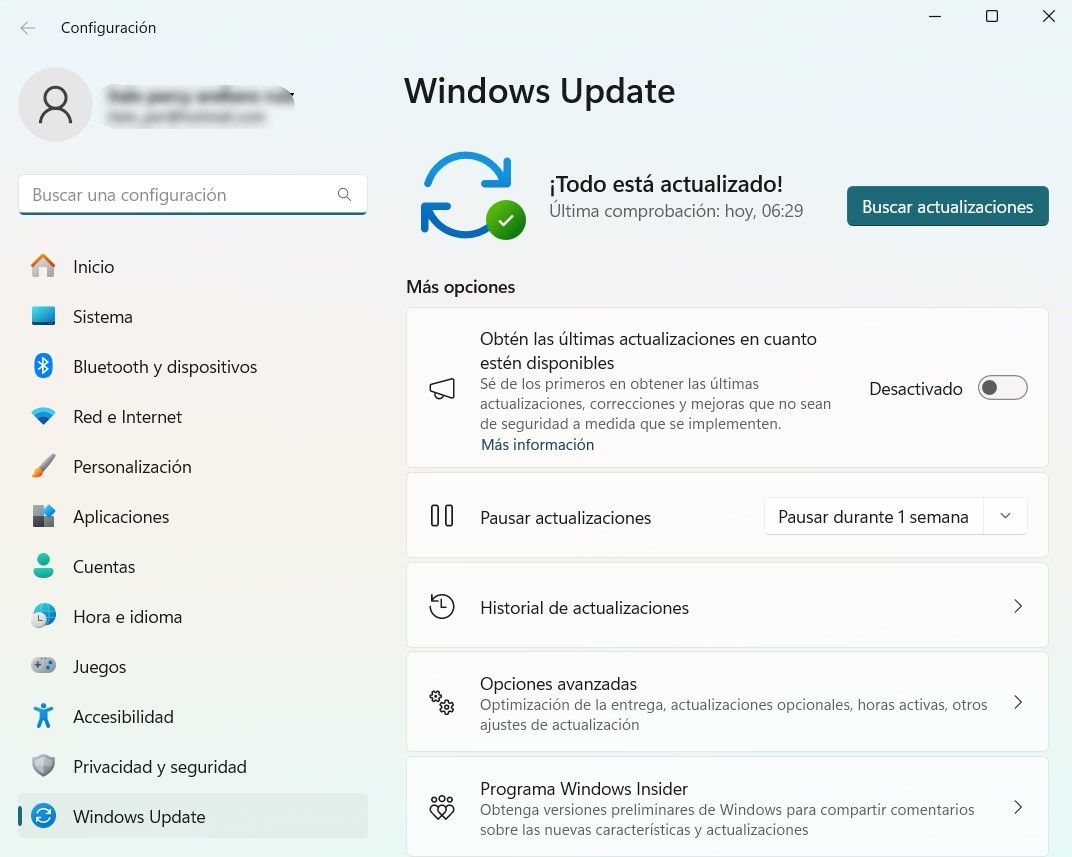This screenshot has width=1072, height=857.
Task: Select Red e Internet section
Action: pyautogui.click(x=193, y=416)
